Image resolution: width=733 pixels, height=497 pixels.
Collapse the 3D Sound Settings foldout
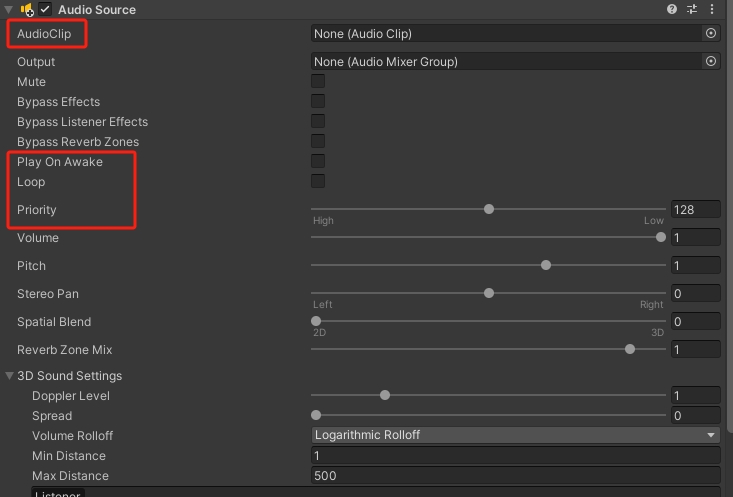(x=9, y=375)
